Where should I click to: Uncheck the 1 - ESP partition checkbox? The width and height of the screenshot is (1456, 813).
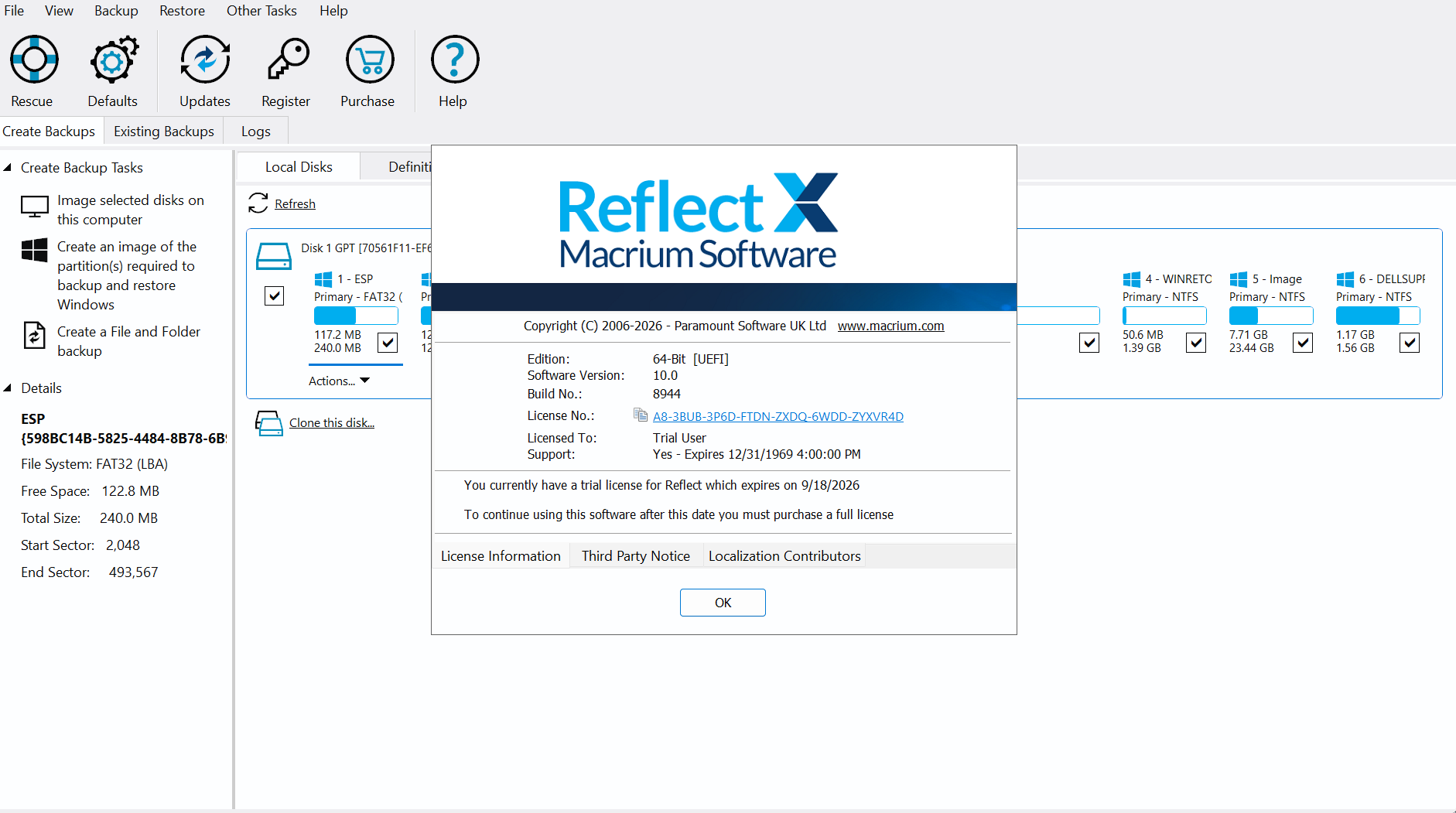coord(388,343)
